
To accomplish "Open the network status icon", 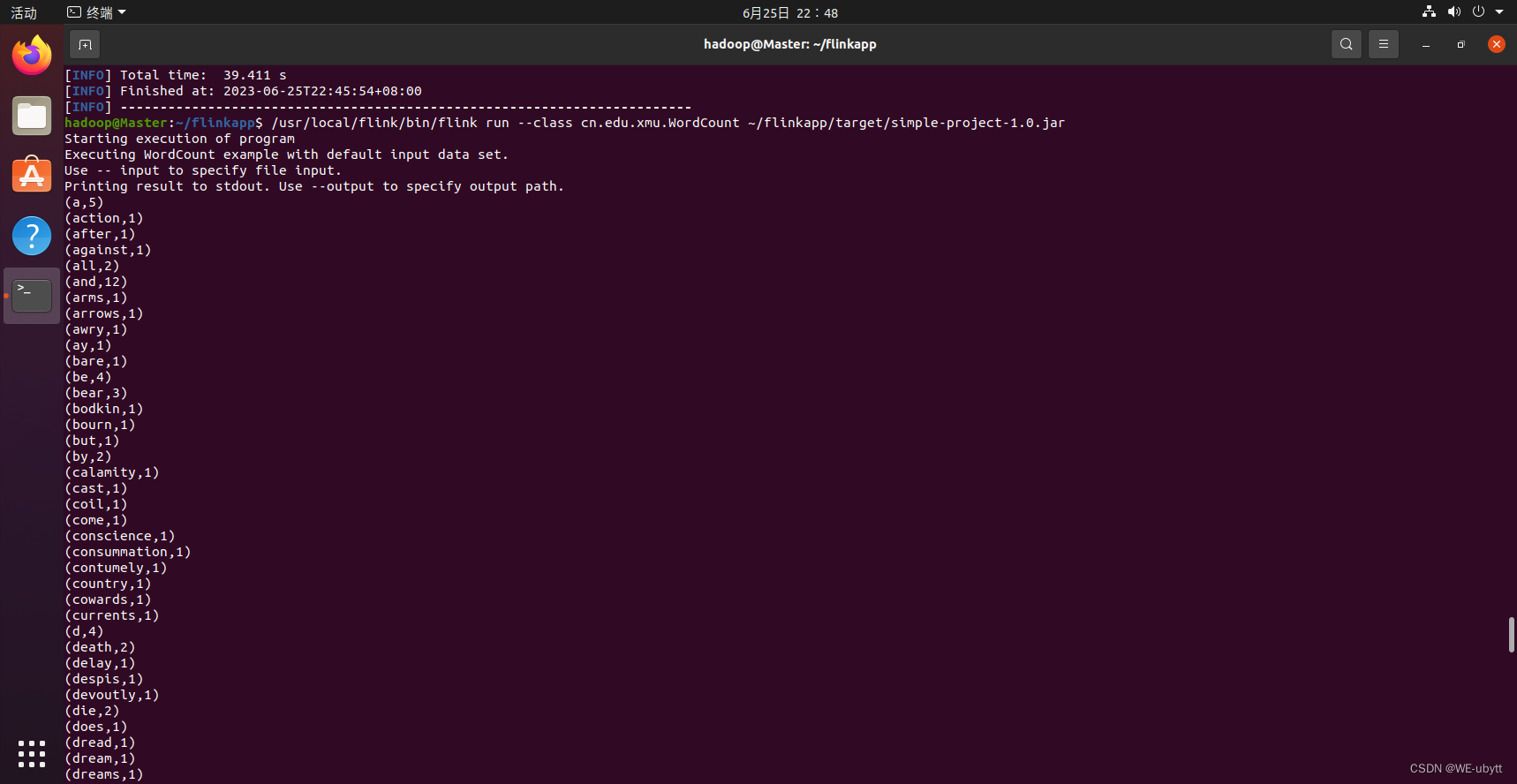I will tap(1429, 11).
